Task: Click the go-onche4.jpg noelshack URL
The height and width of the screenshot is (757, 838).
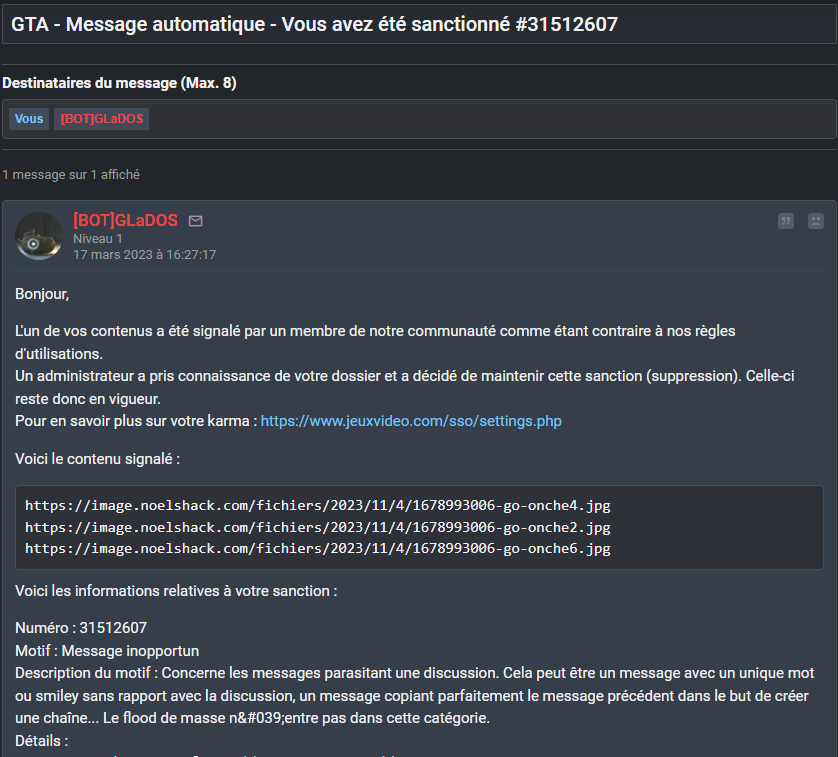Action: 317,505
